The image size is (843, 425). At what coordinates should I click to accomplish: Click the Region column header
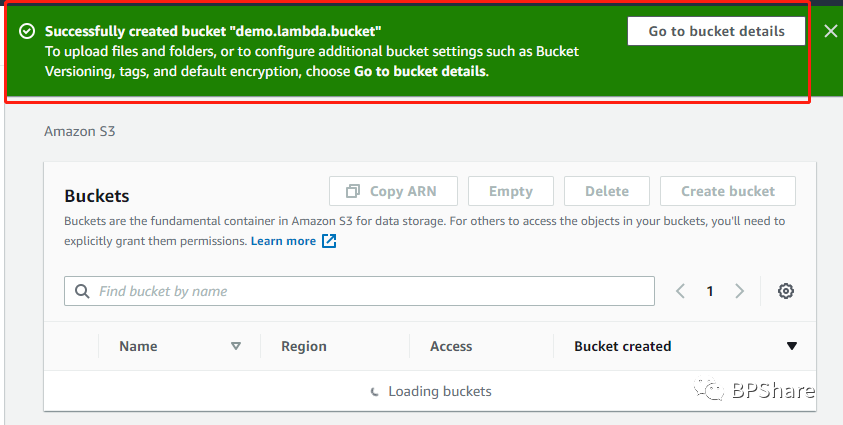tap(304, 346)
